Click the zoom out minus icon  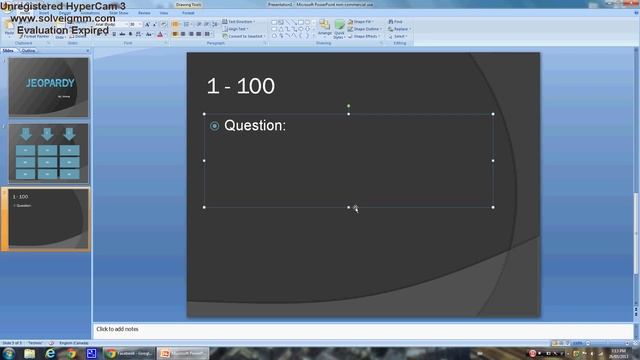(588, 343)
